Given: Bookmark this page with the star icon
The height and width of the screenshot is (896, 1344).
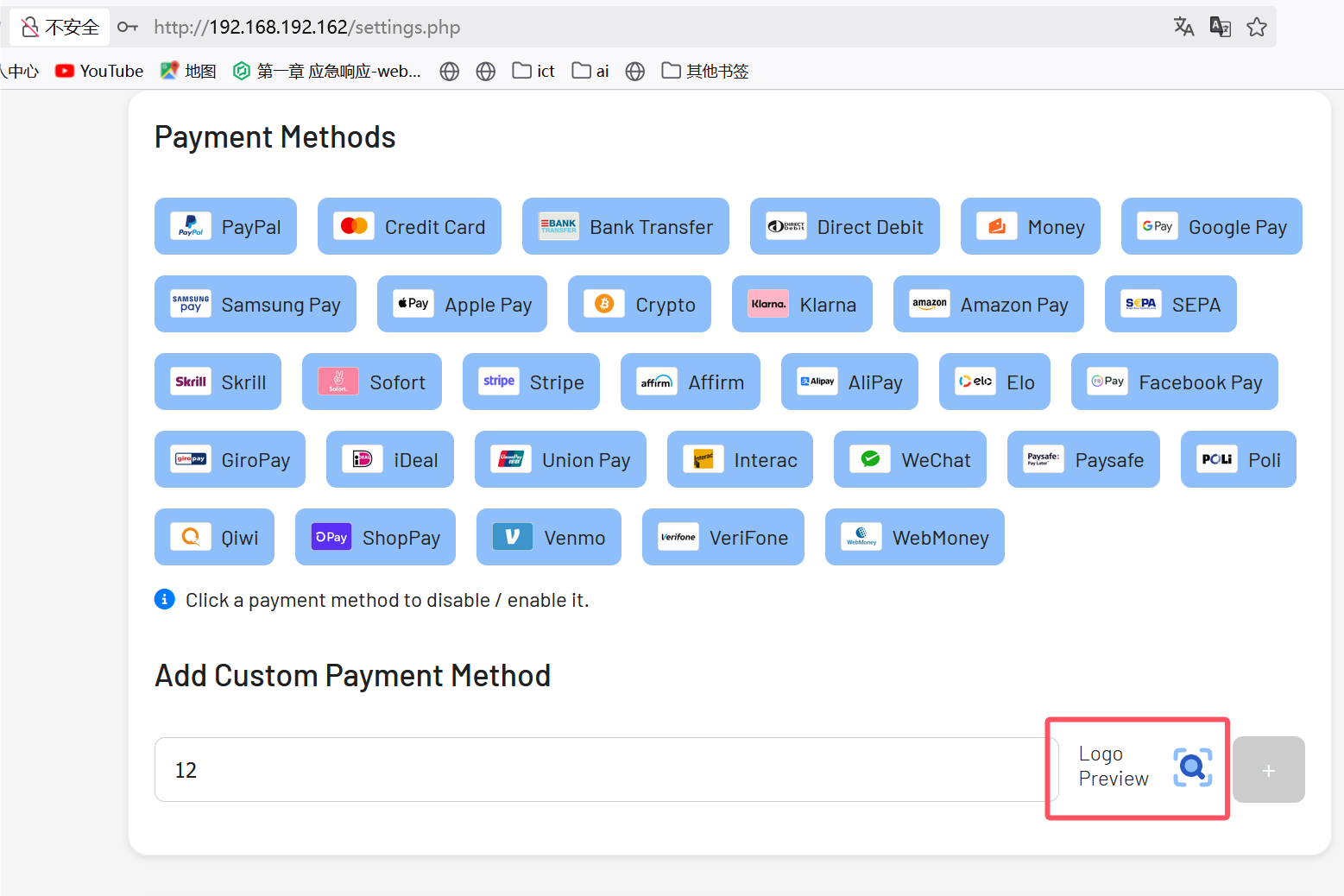Looking at the screenshot, I should pyautogui.click(x=1257, y=27).
